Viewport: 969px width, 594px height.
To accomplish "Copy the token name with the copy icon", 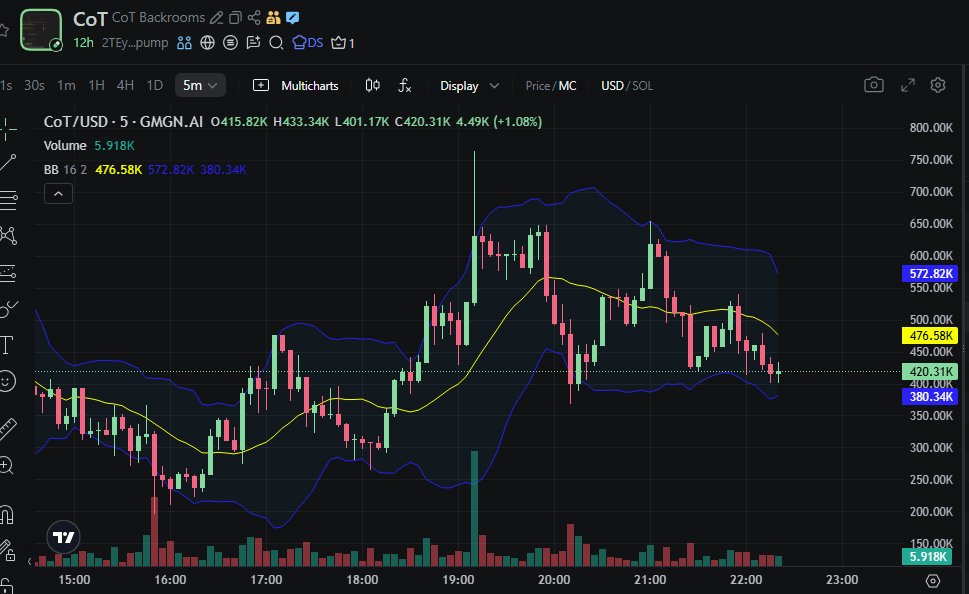I will tap(235, 18).
